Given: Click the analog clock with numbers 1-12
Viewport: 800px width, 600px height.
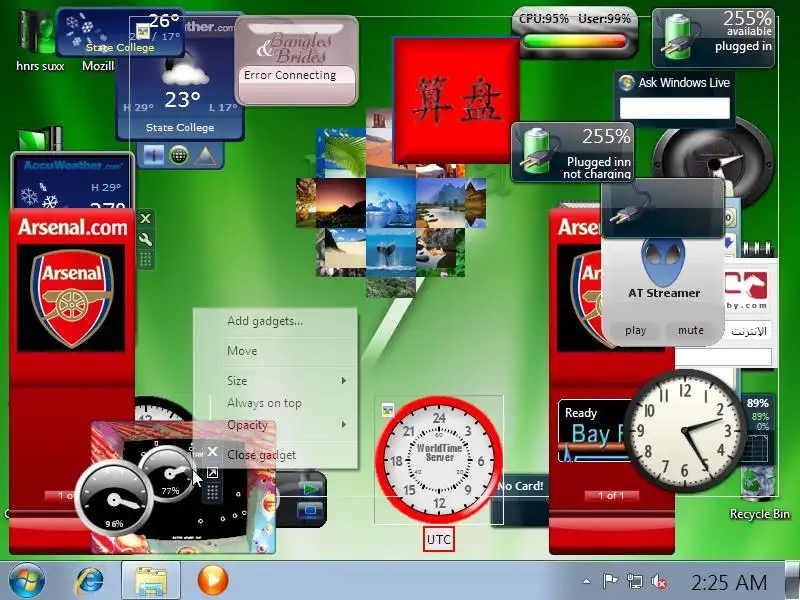Looking at the screenshot, I should 684,431.
